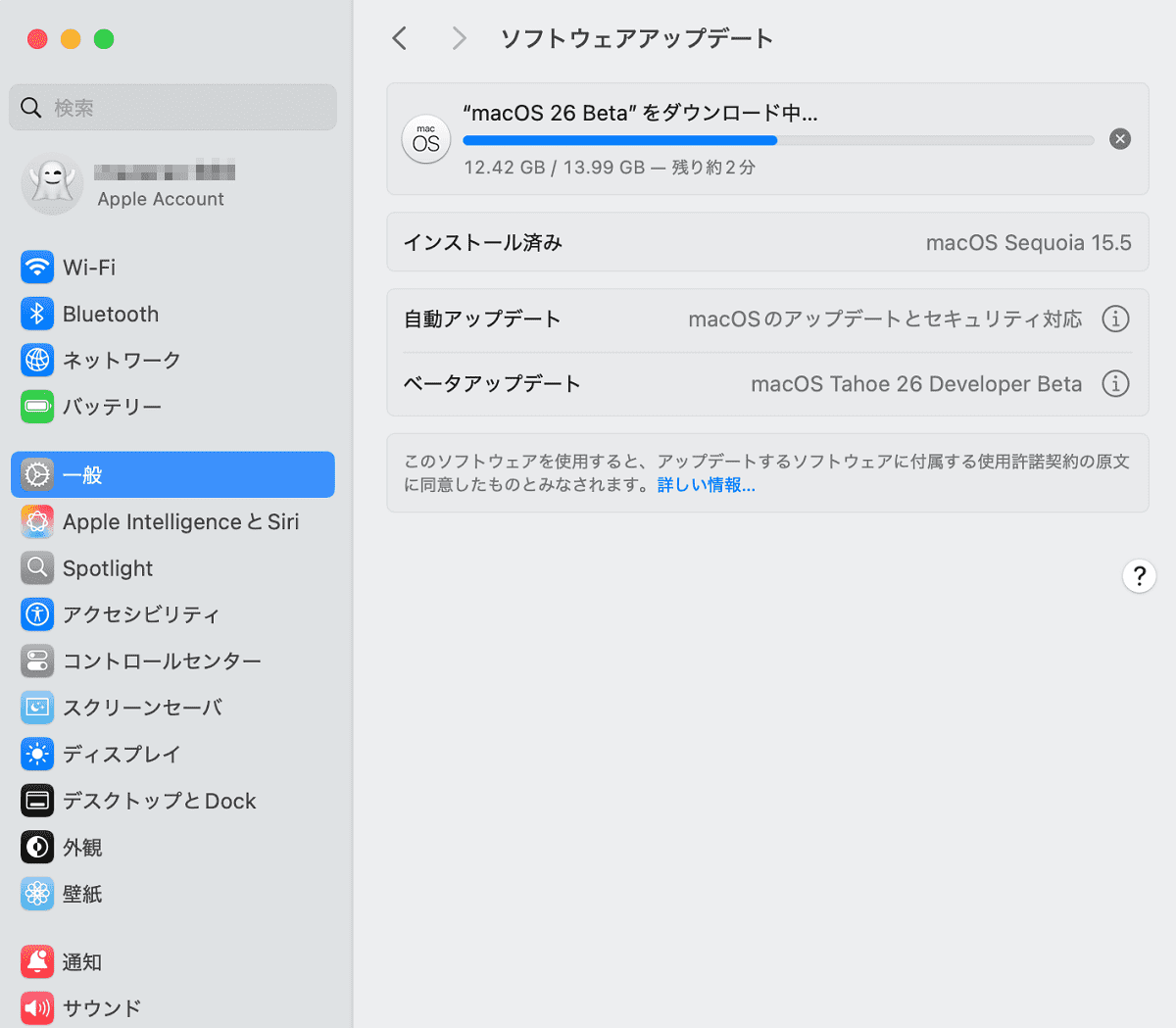
Task: Click the アクセシビリティ icon
Action: [x=37, y=614]
